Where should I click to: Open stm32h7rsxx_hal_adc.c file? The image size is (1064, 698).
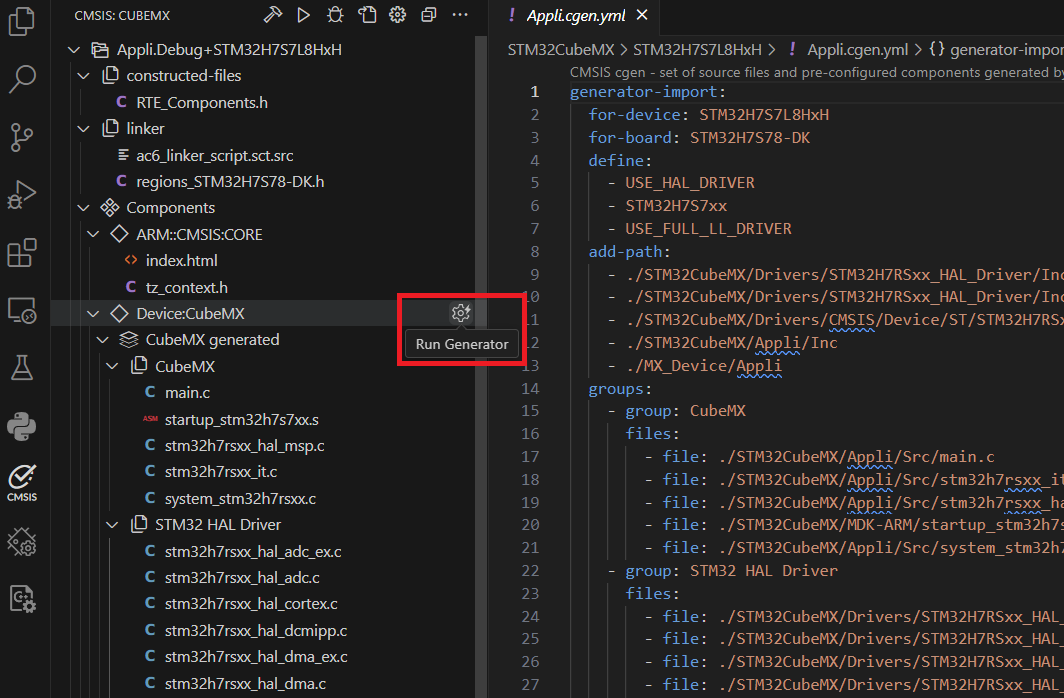(x=242, y=578)
